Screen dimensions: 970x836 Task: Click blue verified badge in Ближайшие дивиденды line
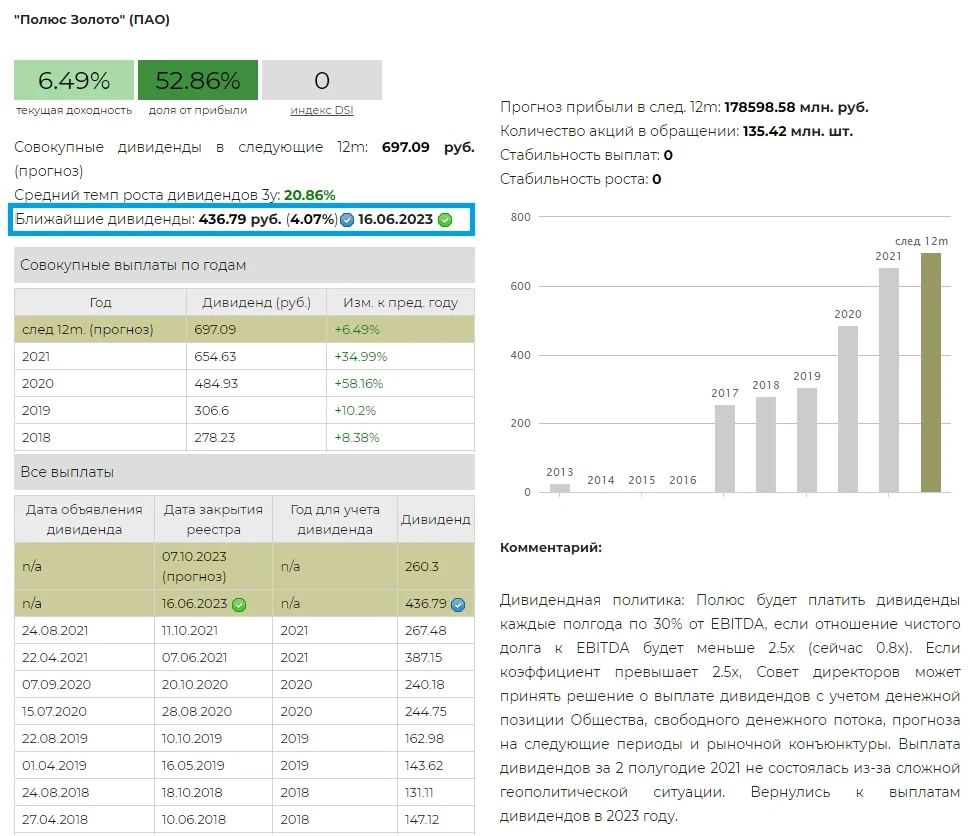pyautogui.click(x=347, y=220)
